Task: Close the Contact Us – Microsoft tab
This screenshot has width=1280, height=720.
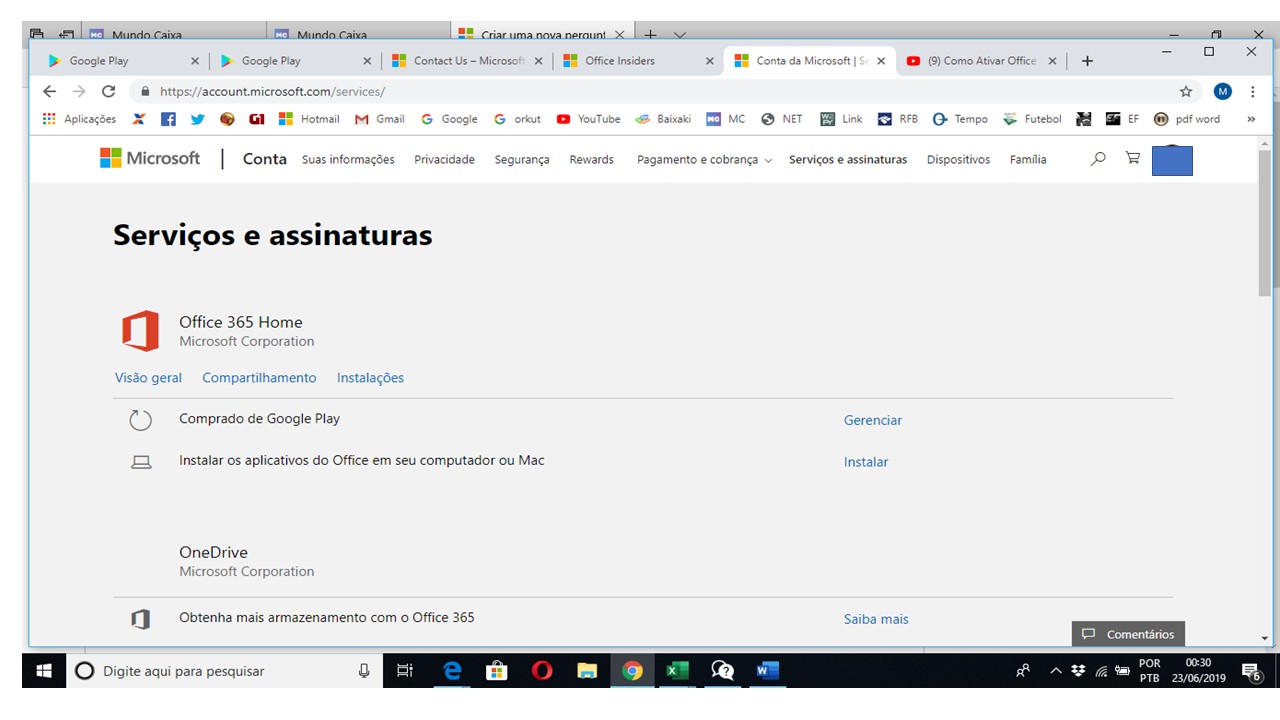Action: pos(539,61)
